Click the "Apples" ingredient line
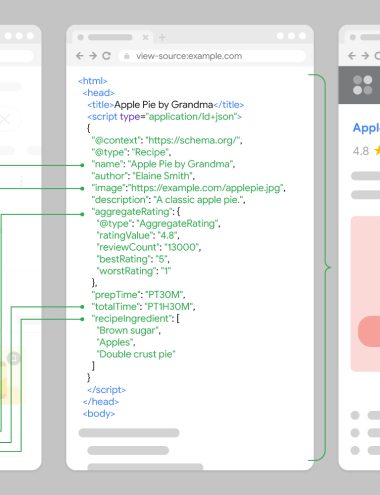The height and width of the screenshot is (495, 380). click(116, 342)
